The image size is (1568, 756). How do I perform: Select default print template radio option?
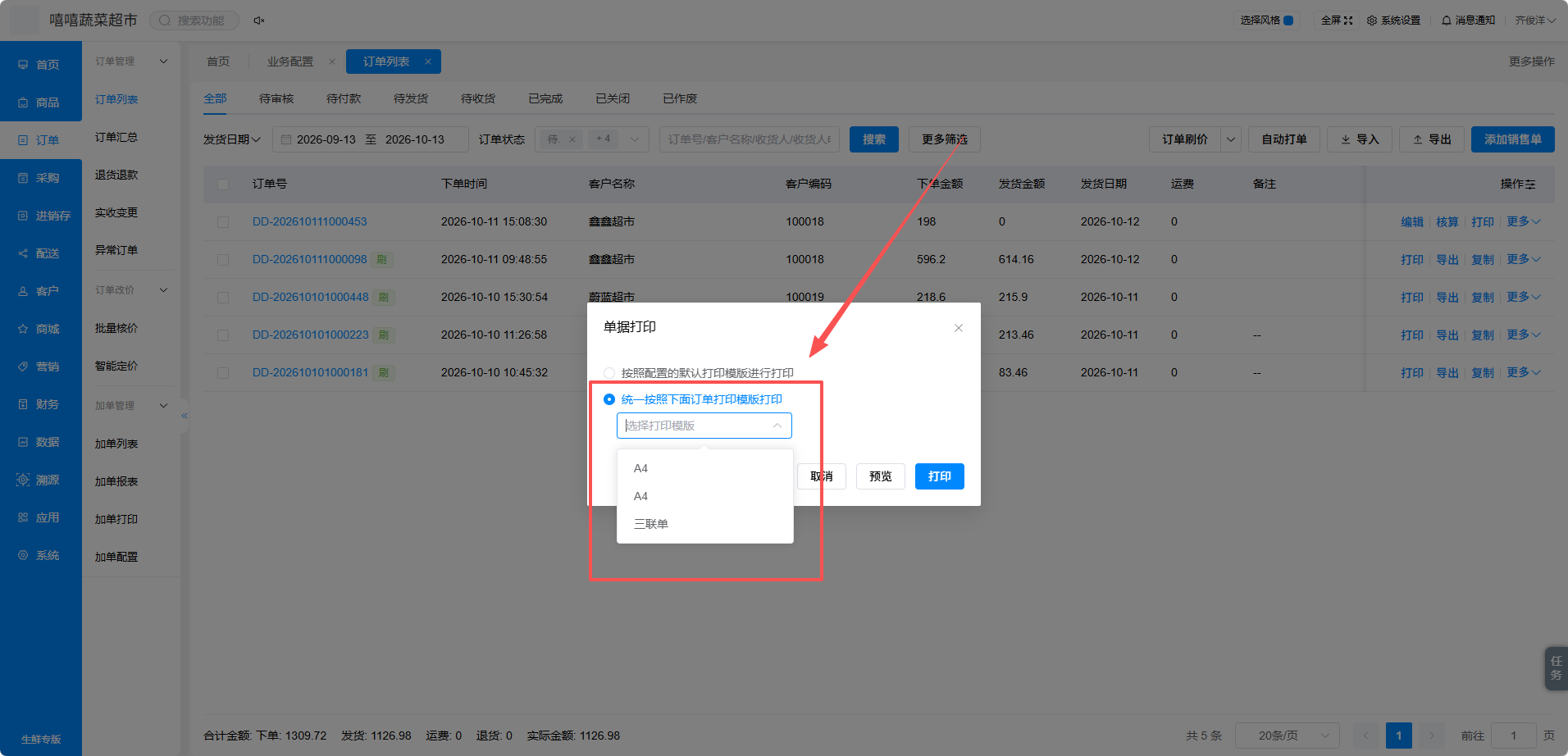pyautogui.click(x=609, y=373)
